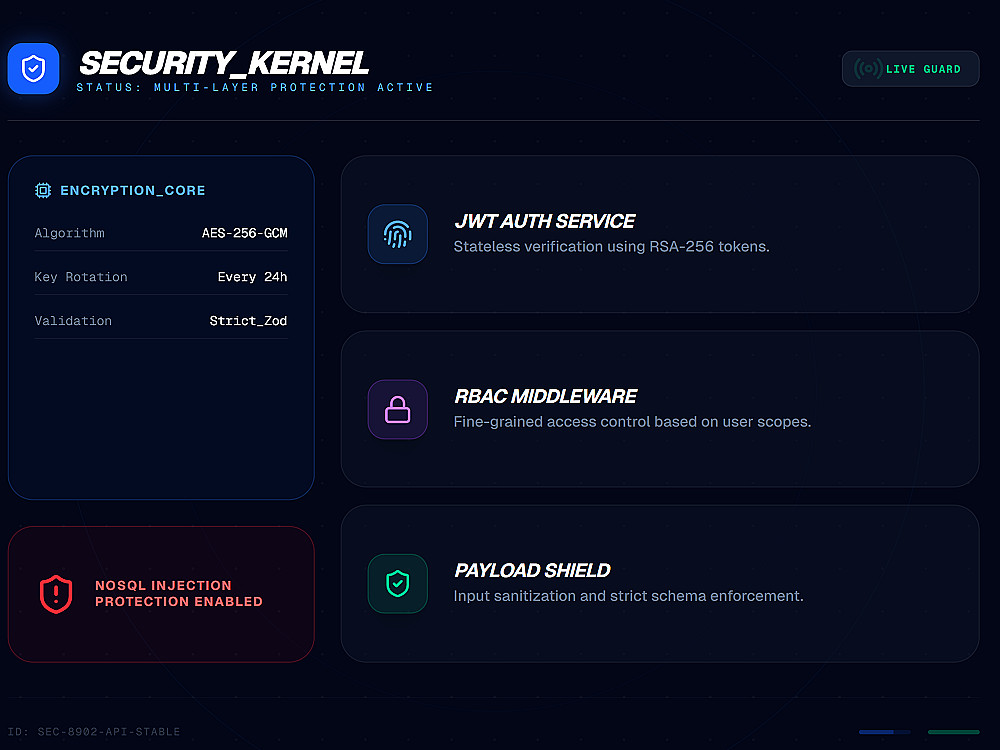Click the green progress bar in footer

point(953,732)
